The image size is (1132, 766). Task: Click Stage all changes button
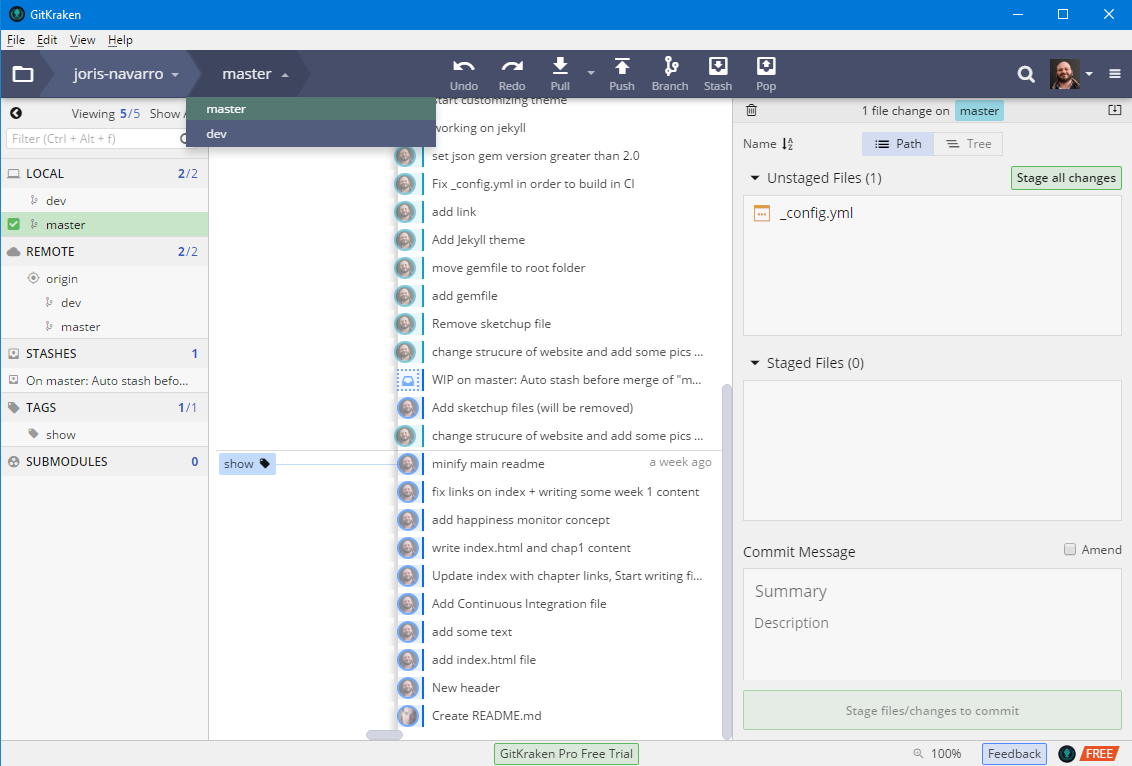click(x=1066, y=178)
